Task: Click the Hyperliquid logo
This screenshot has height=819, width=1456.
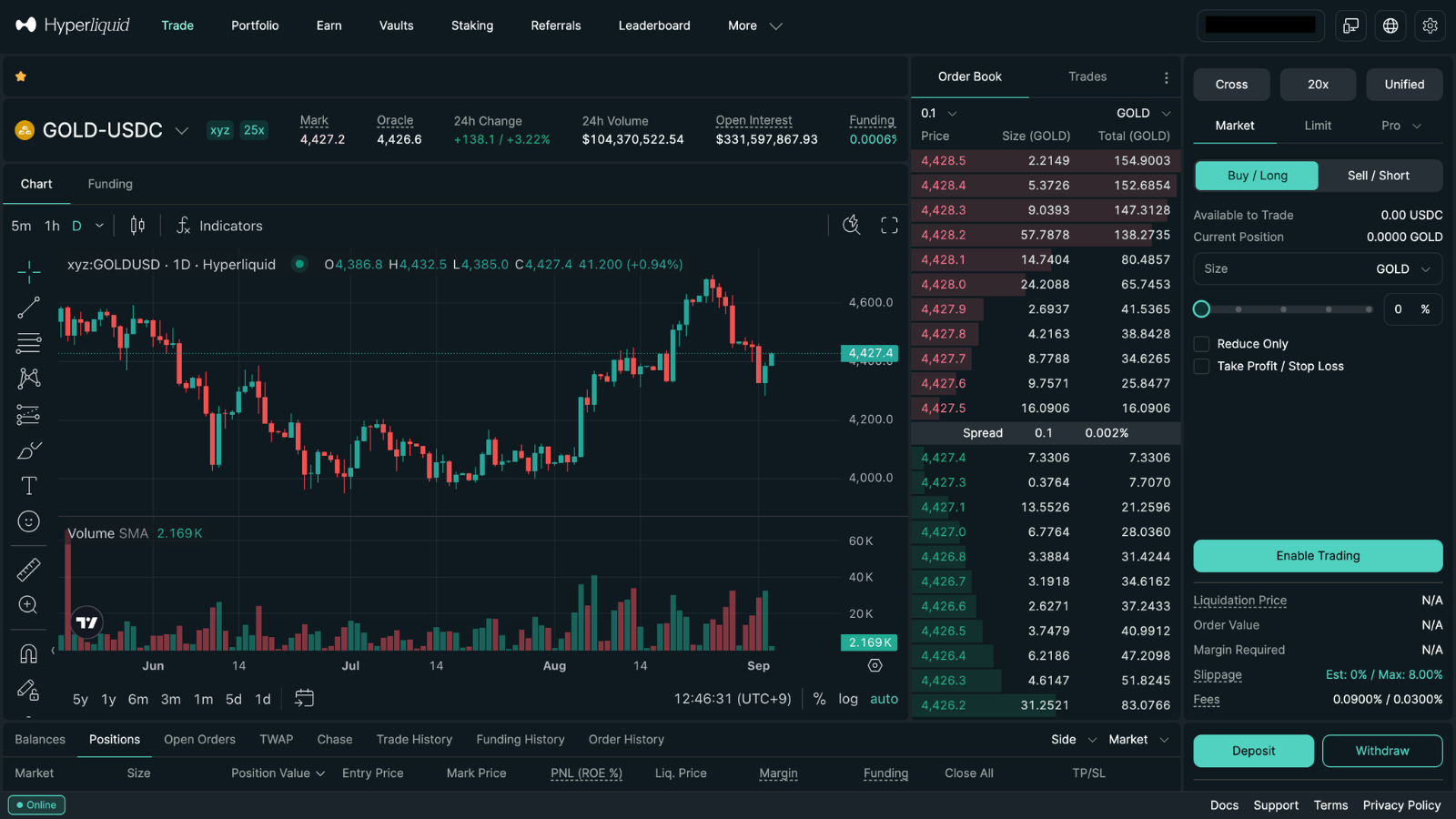Action: 73,25
